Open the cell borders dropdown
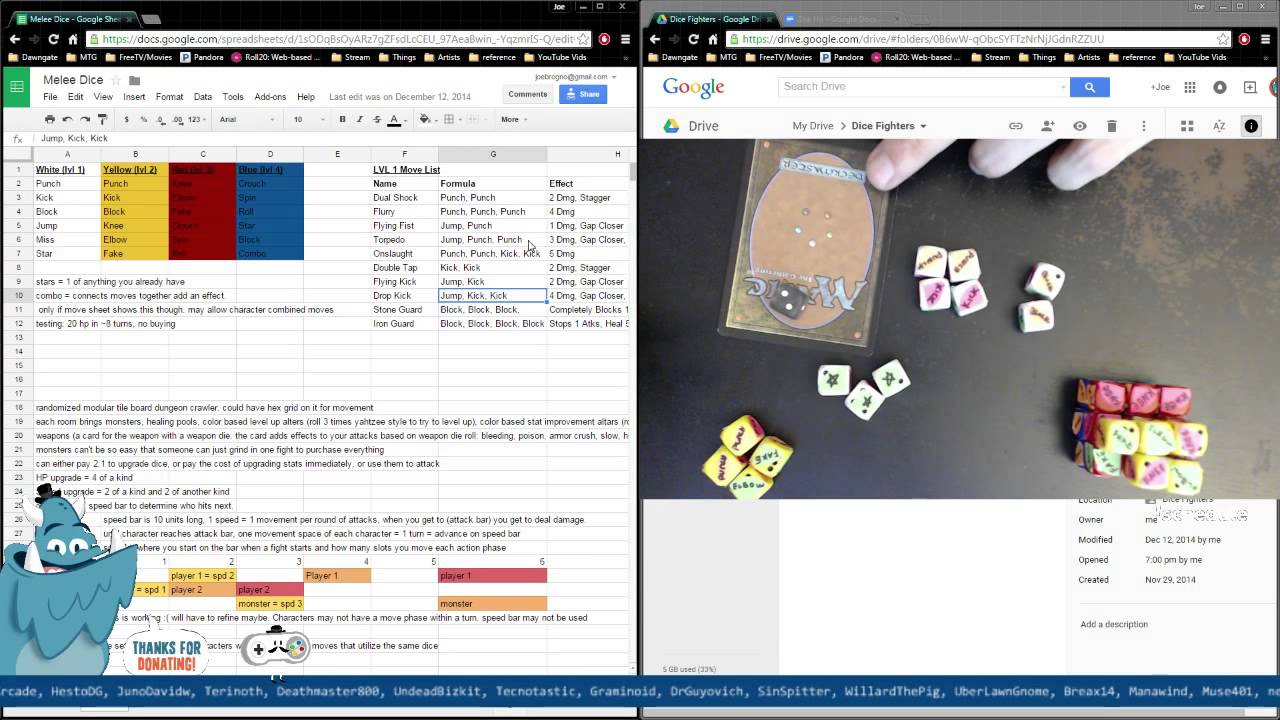This screenshot has width=1280, height=720. [452, 119]
